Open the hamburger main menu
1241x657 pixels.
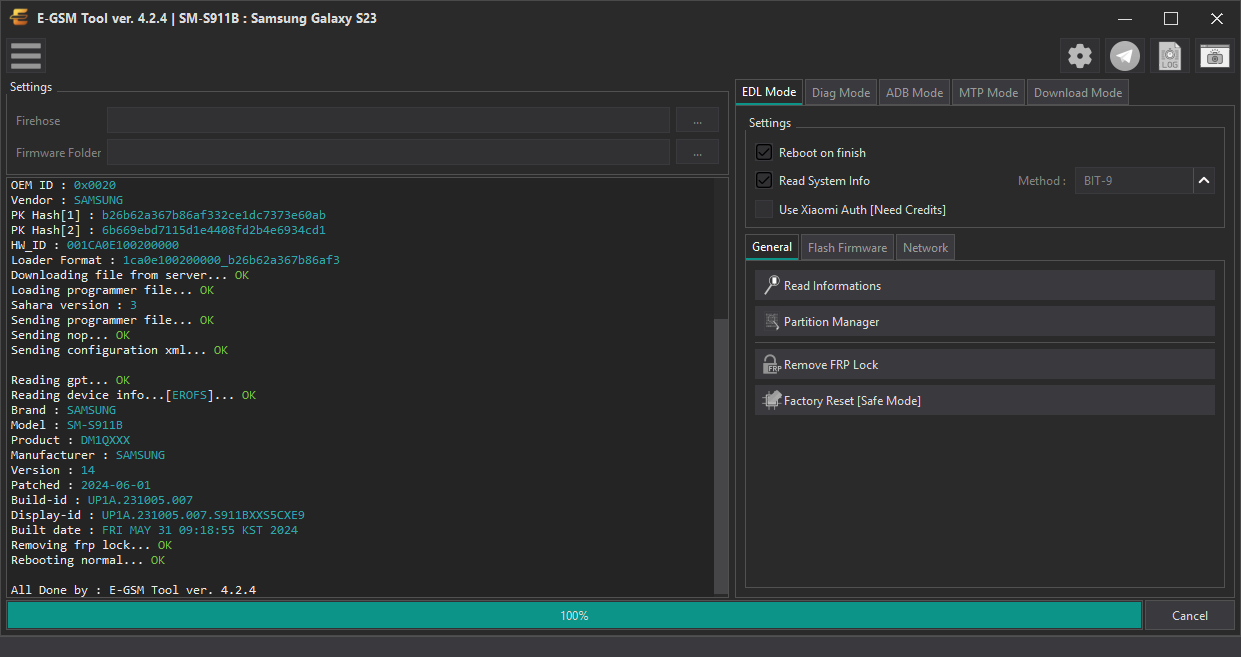pyautogui.click(x=26, y=56)
